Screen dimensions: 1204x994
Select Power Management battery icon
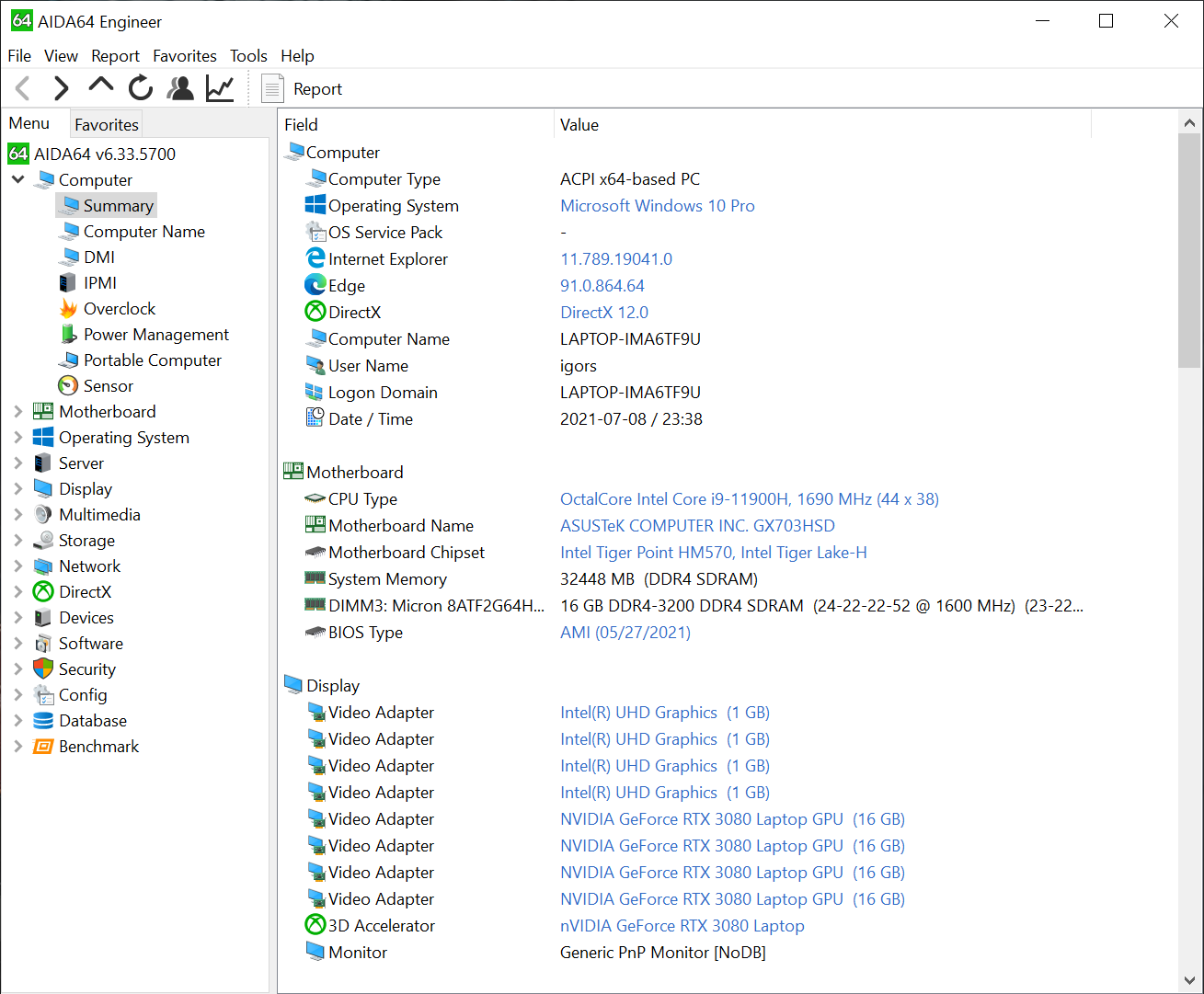(x=68, y=335)
